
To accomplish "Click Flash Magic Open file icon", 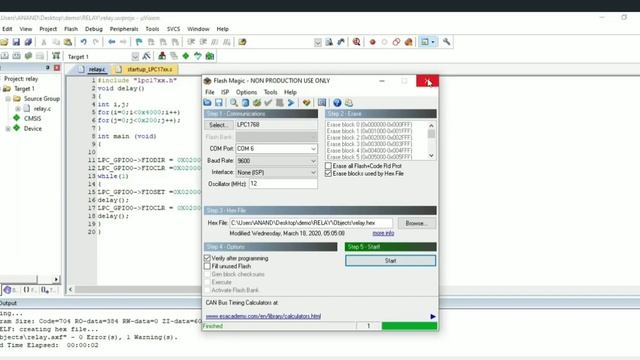I will pyautogui.click(x=208, y=103).
